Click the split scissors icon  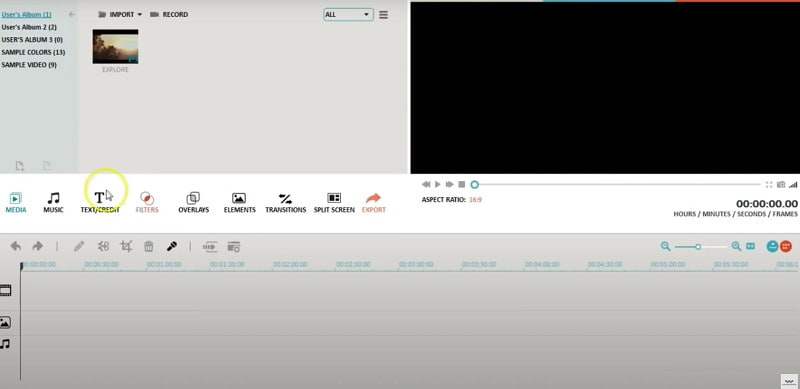pos(104,247)
